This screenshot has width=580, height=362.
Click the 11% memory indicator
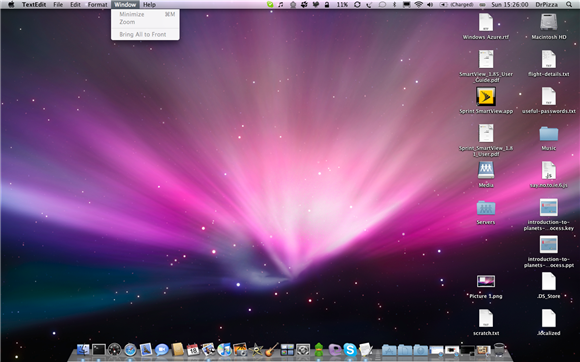[342, 4]
